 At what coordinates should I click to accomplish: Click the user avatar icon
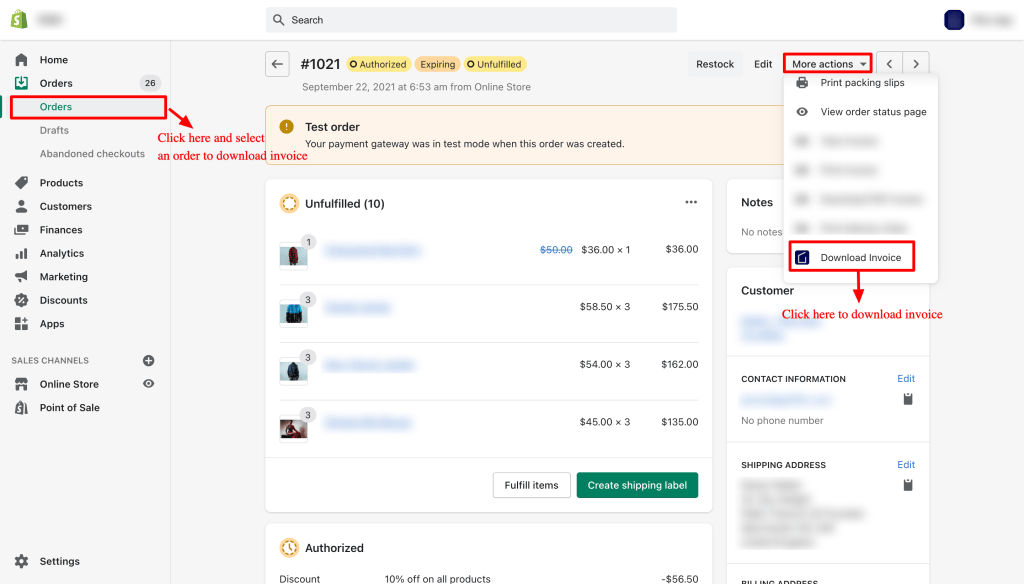pos(954,20)
